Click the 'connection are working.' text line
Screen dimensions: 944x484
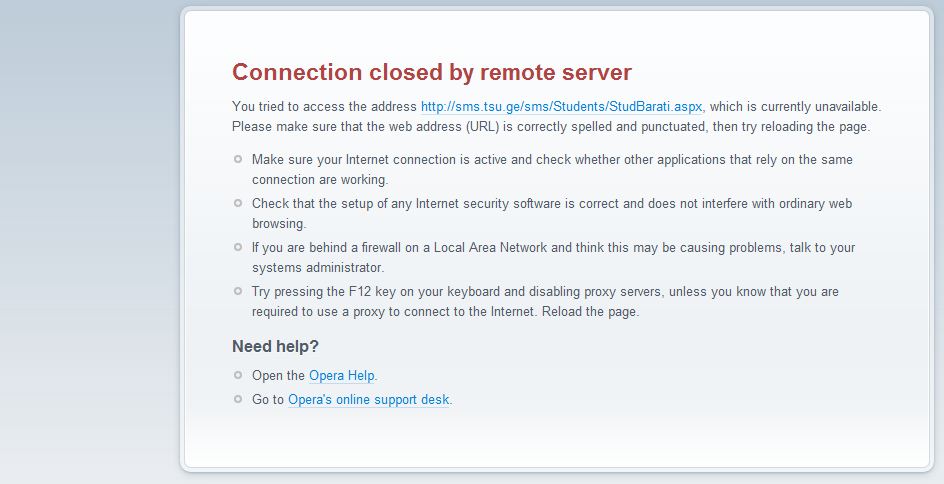[x=319, y=180]
